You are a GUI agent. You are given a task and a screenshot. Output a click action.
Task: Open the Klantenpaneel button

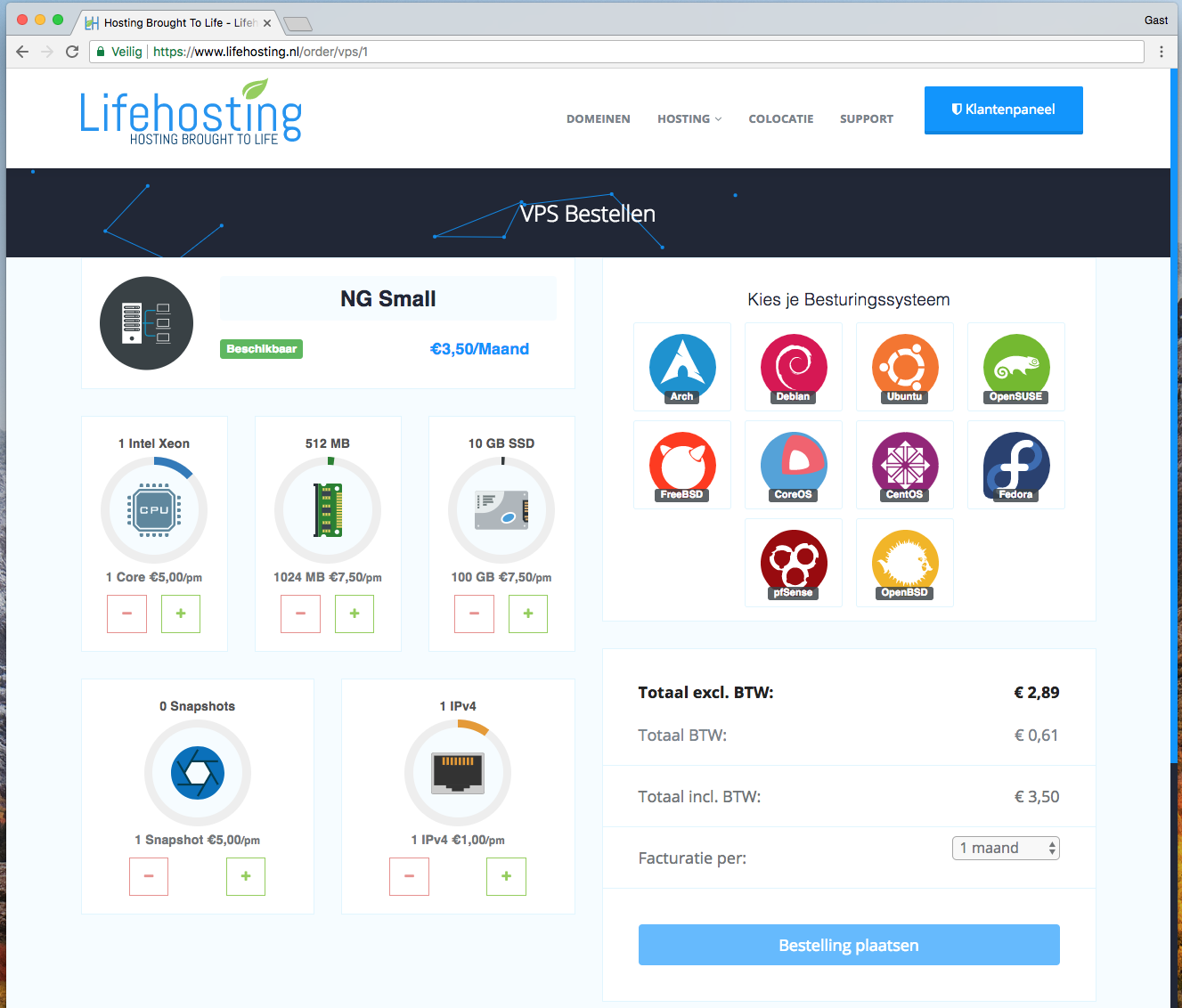1004,110
